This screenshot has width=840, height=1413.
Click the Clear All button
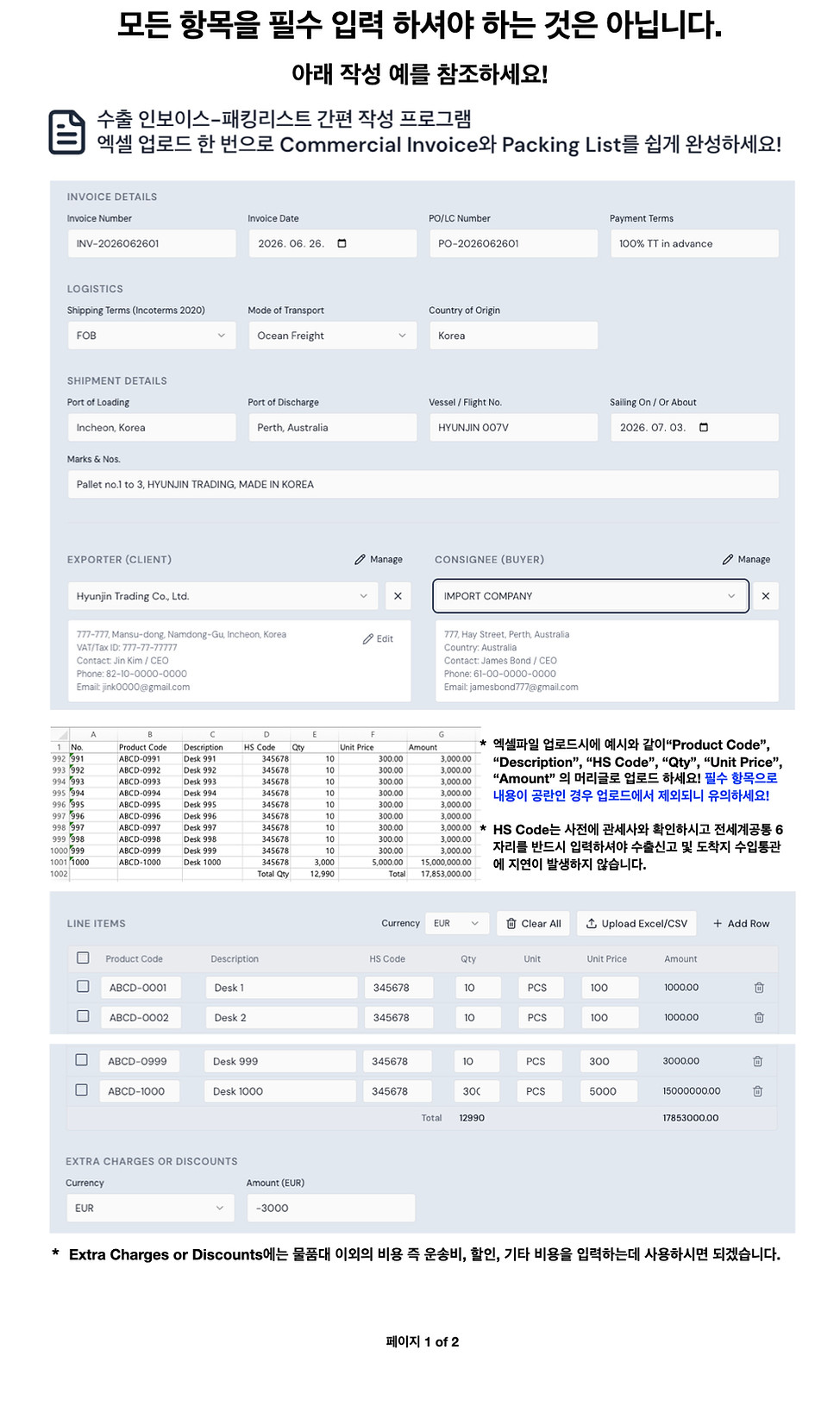534,923
